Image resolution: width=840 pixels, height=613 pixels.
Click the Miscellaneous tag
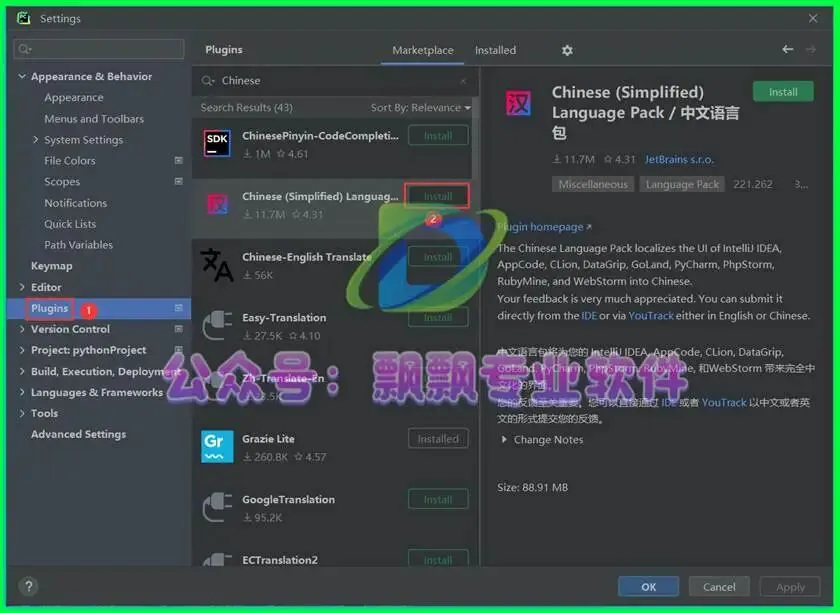592,184
